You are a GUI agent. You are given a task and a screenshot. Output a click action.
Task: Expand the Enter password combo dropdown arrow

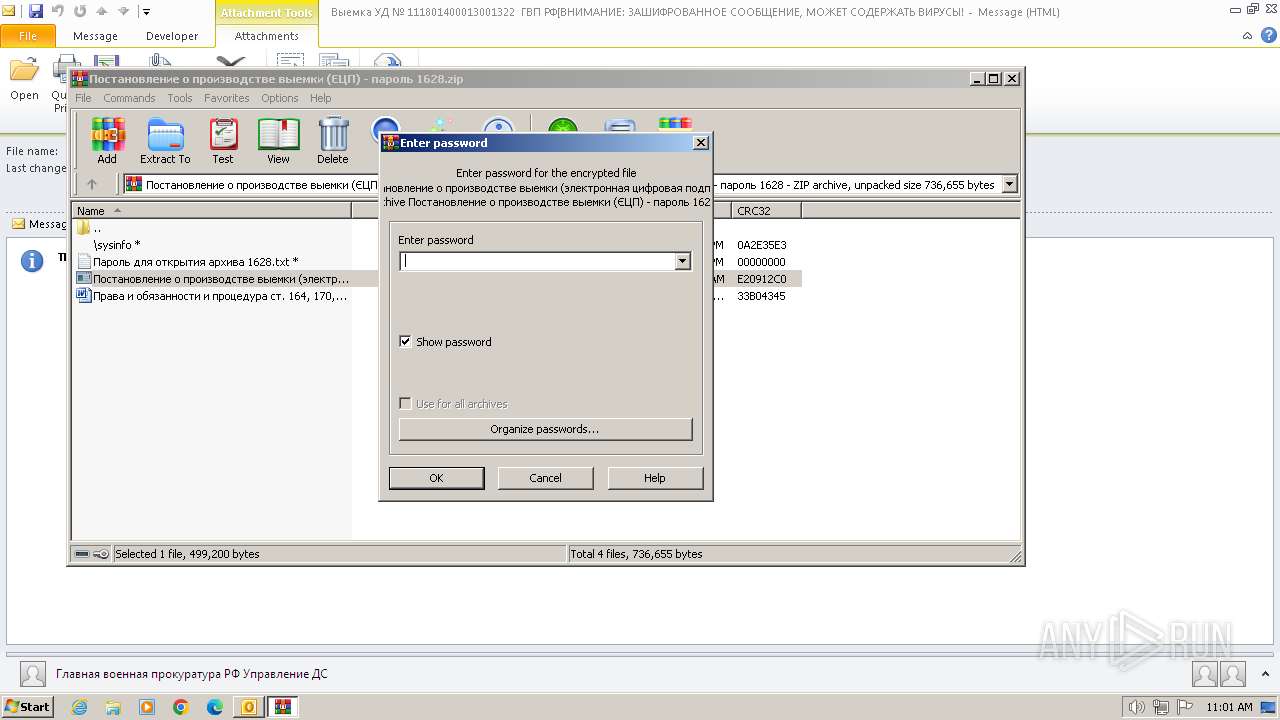tap(682, 262)
